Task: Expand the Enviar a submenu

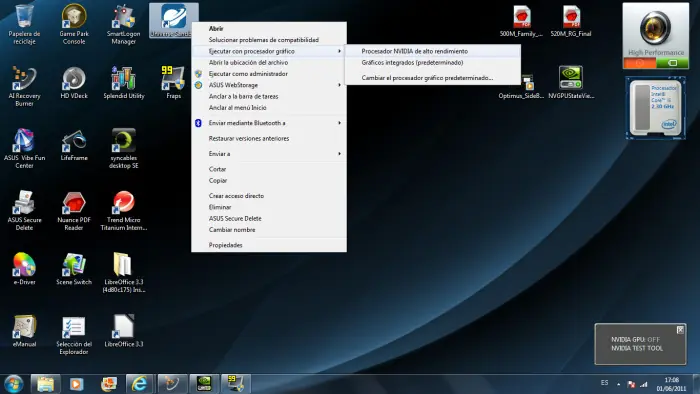Action: [x=269, y=153]
